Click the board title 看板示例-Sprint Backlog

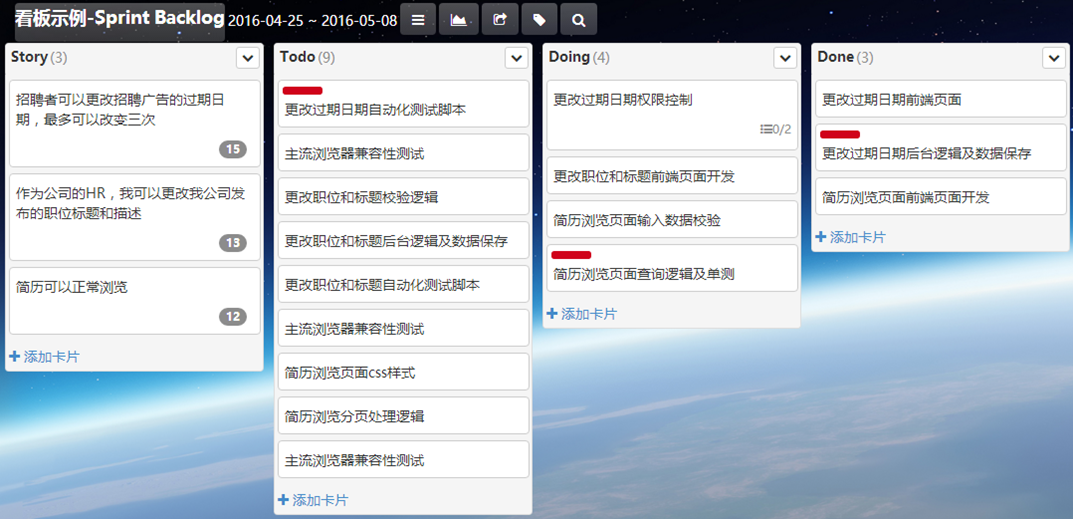coord(120,19)
